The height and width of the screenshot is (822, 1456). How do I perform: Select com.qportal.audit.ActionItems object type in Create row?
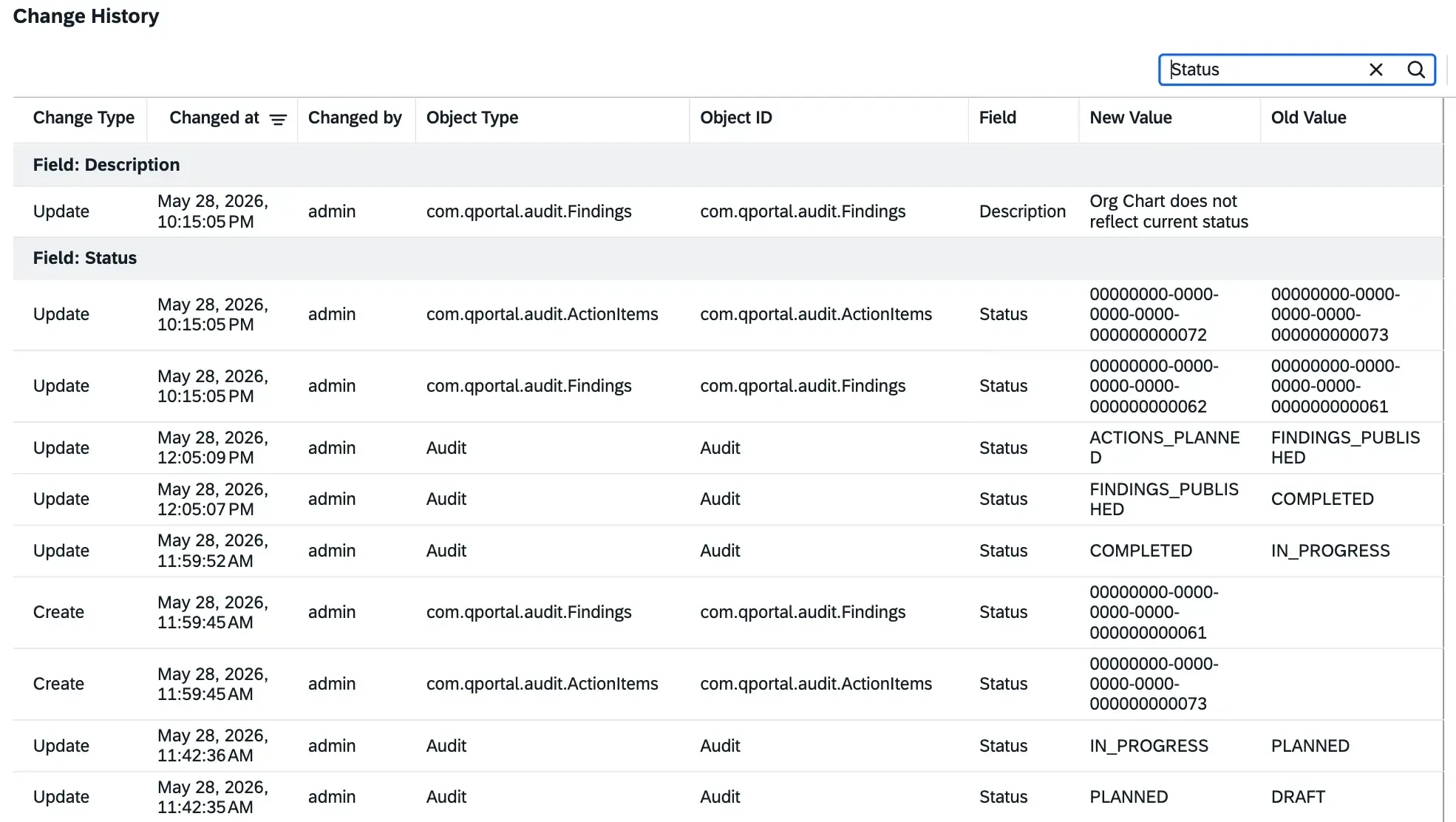click(x=542, y=684)
